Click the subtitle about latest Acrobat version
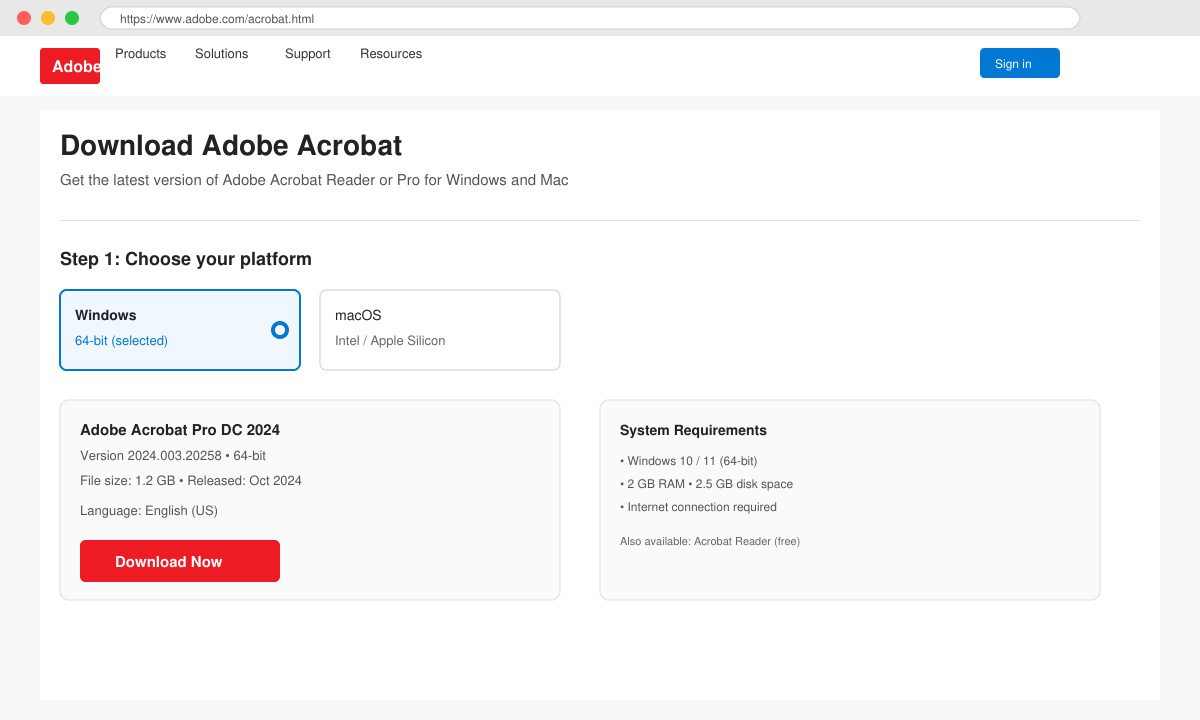 point(314,181)
